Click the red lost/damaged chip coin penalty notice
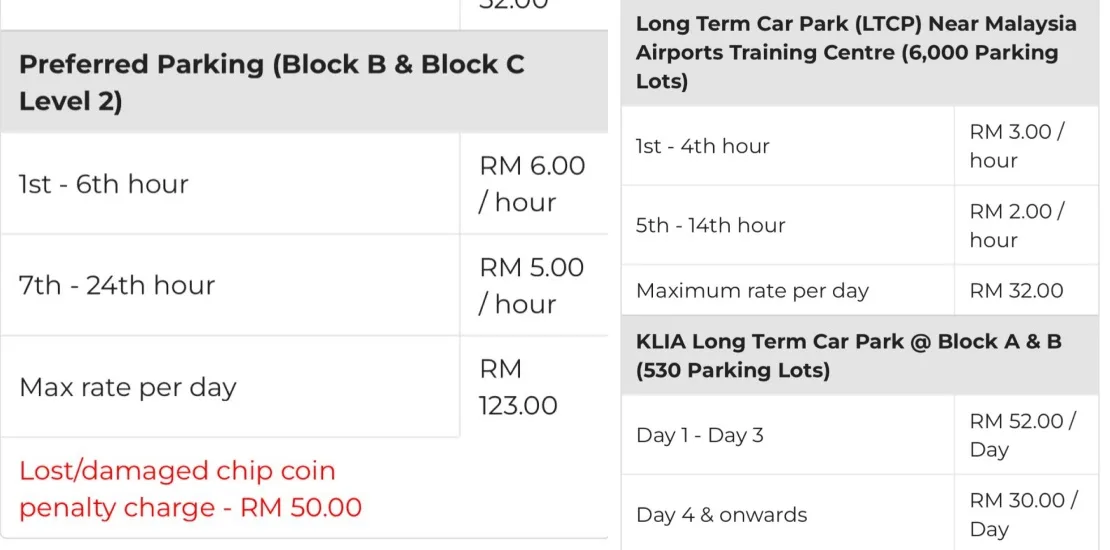 190,489
